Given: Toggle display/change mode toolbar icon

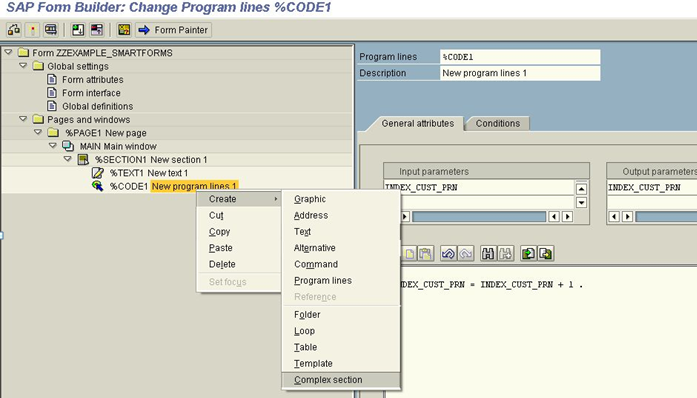Looking at the screenshot, I should (x=14, y=30).
